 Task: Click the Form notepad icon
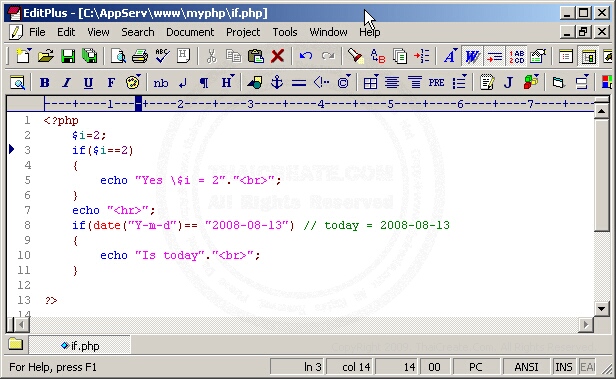[x=487, y=82]
